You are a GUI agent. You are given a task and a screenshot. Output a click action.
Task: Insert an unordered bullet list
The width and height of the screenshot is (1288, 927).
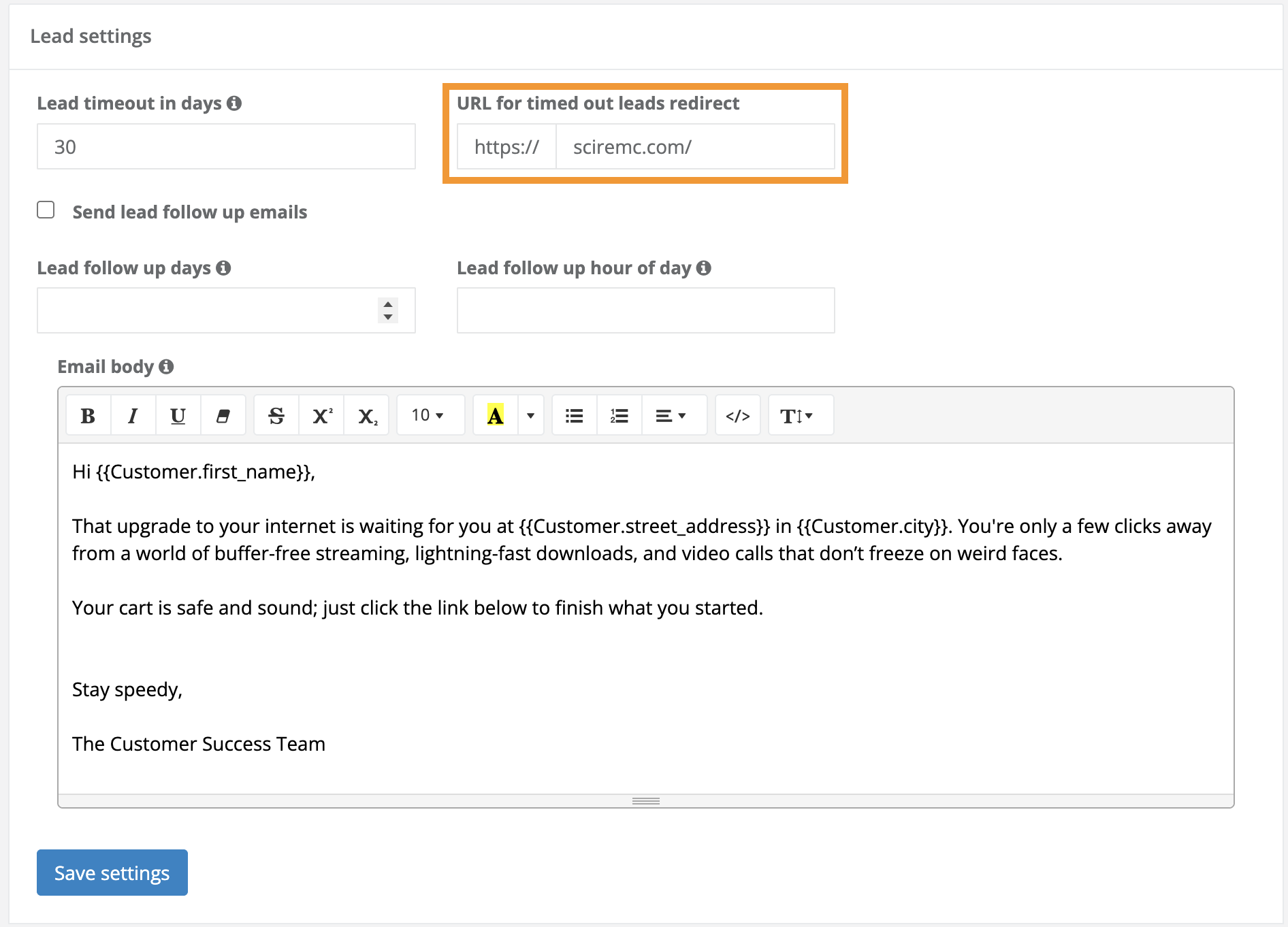574,414
